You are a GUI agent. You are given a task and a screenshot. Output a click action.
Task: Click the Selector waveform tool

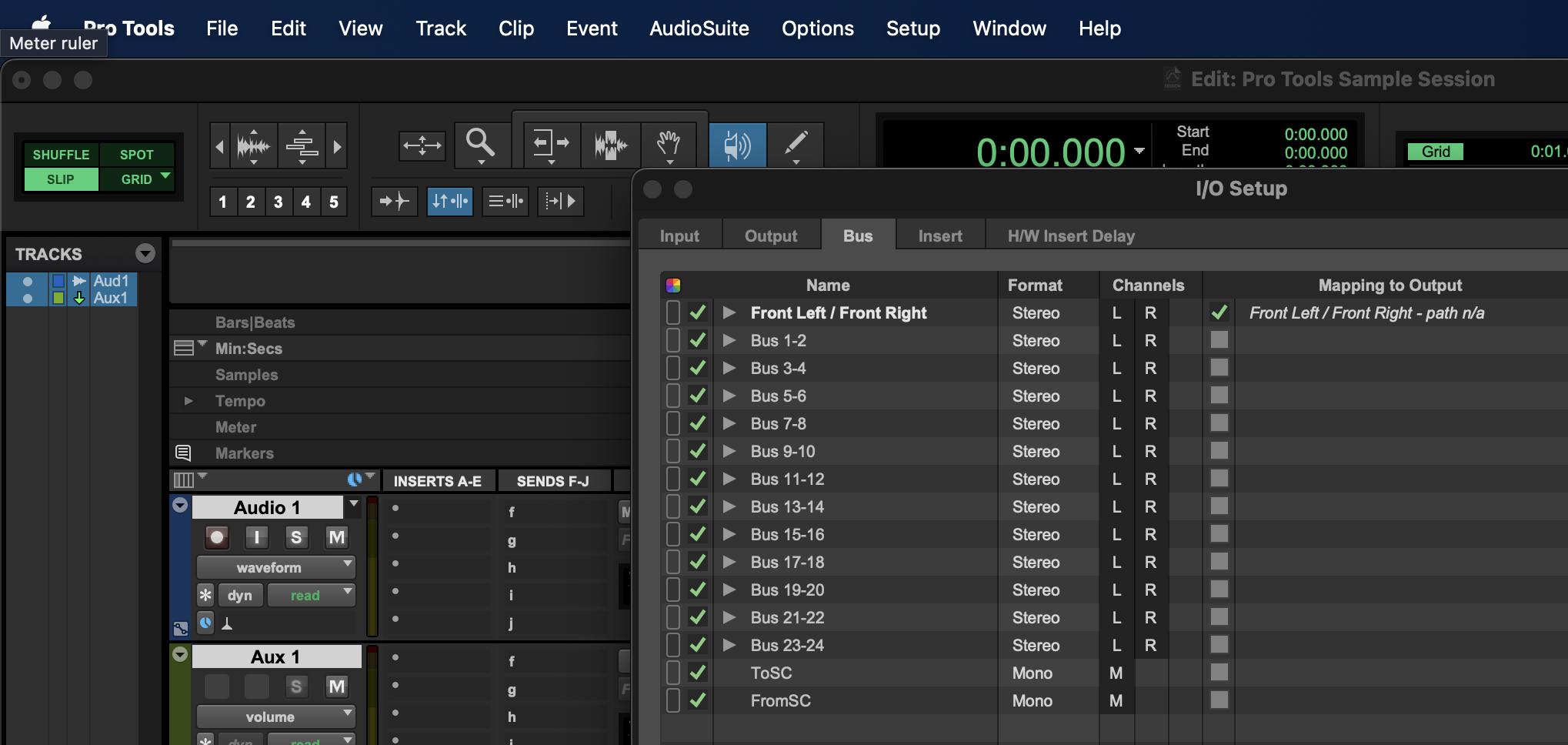coord(610,145)
